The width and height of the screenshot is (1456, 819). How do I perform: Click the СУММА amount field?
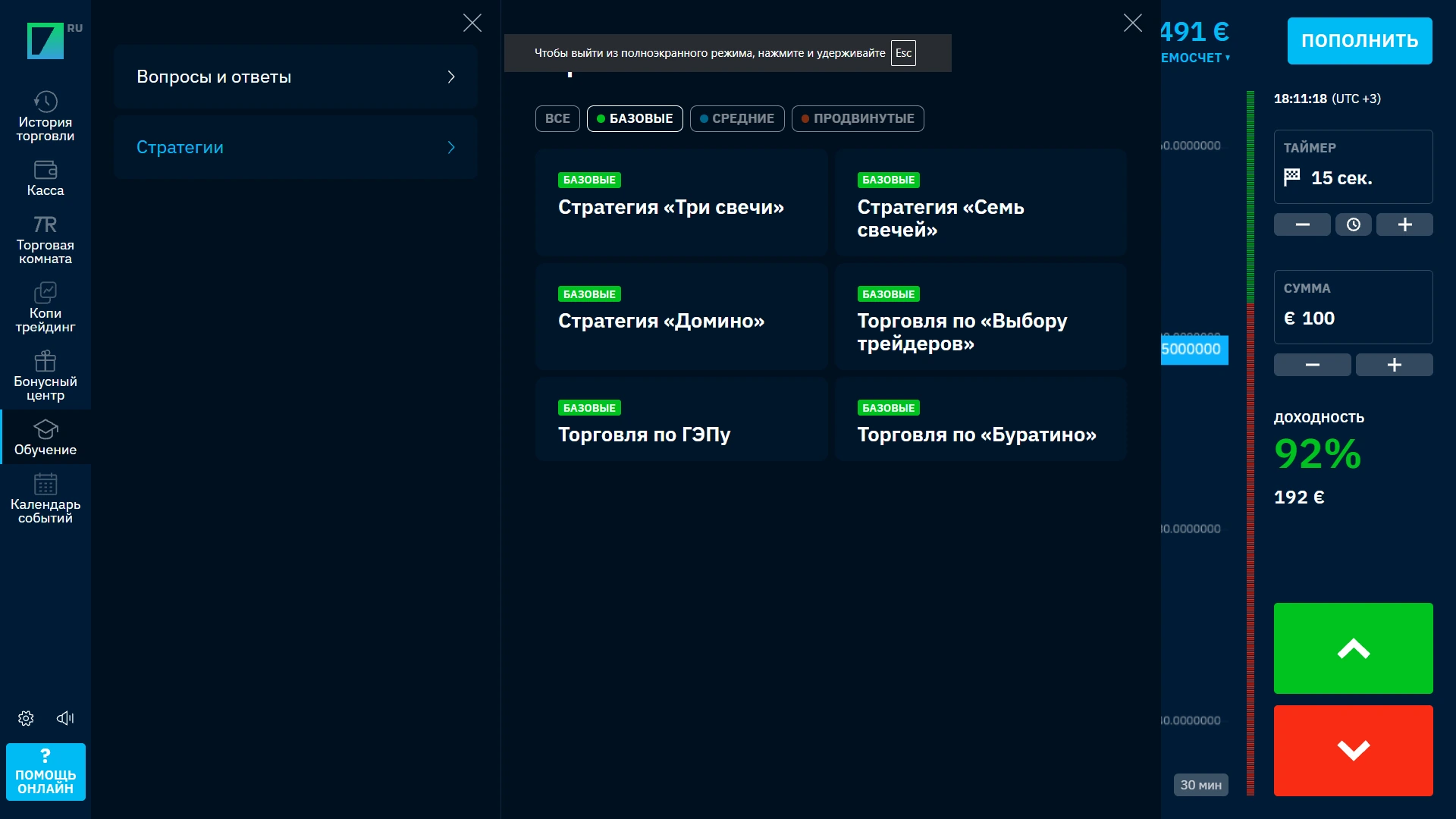point(1354,307)
